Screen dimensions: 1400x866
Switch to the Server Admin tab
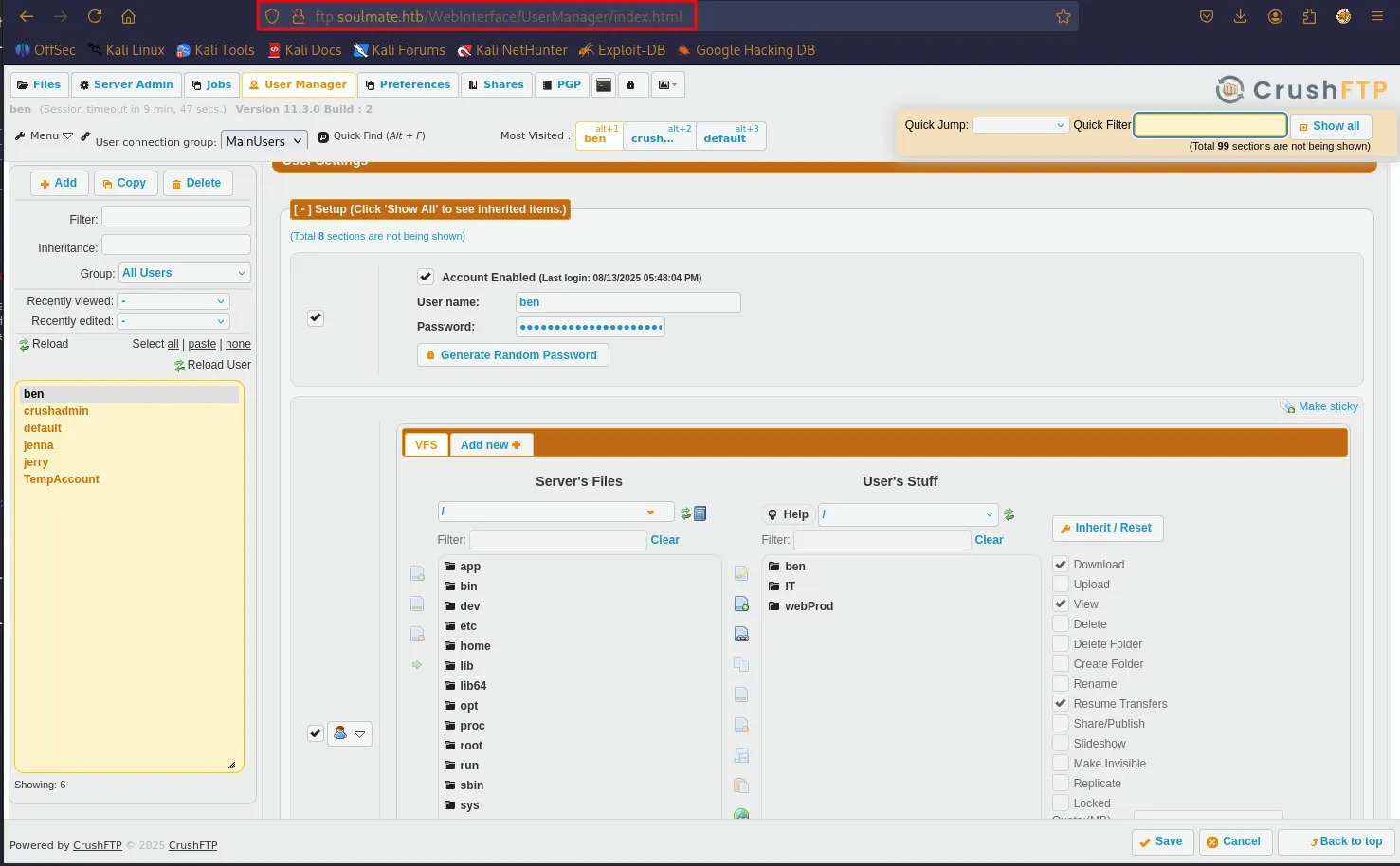(x=126, y=84)
